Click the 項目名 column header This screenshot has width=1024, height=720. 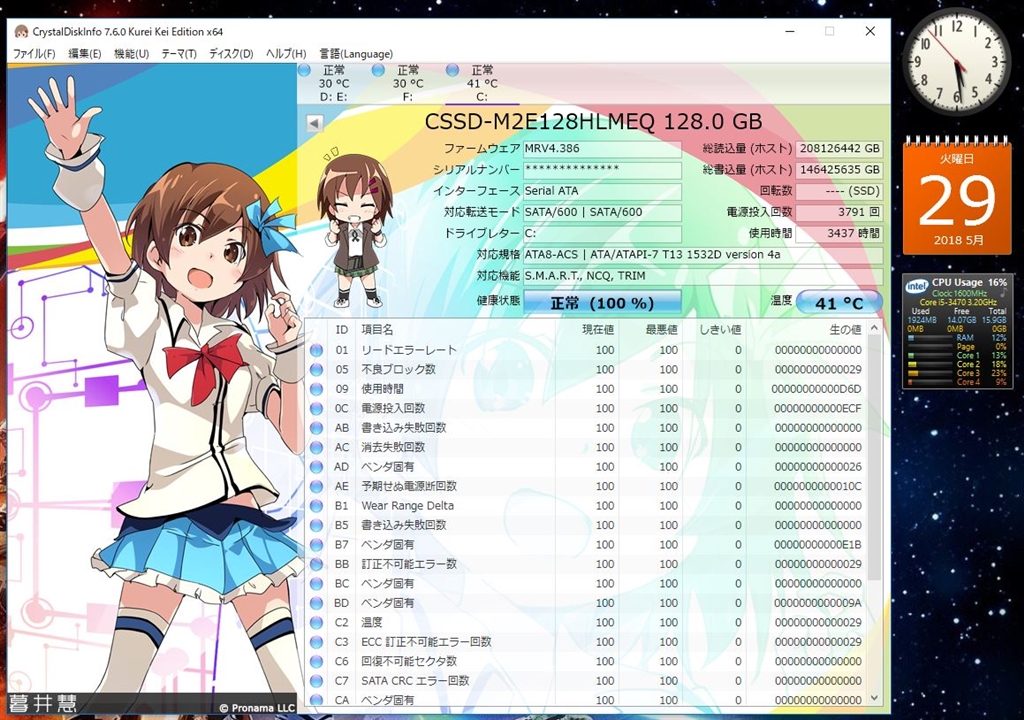(455, 330)
